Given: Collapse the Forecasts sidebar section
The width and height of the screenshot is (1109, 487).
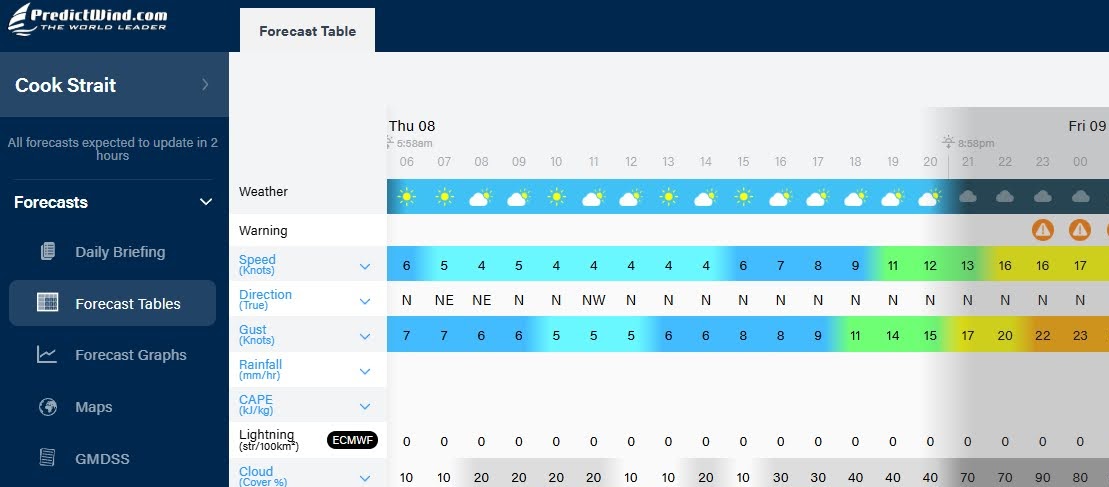Looking at the screenshot, I should pos(206,202).
